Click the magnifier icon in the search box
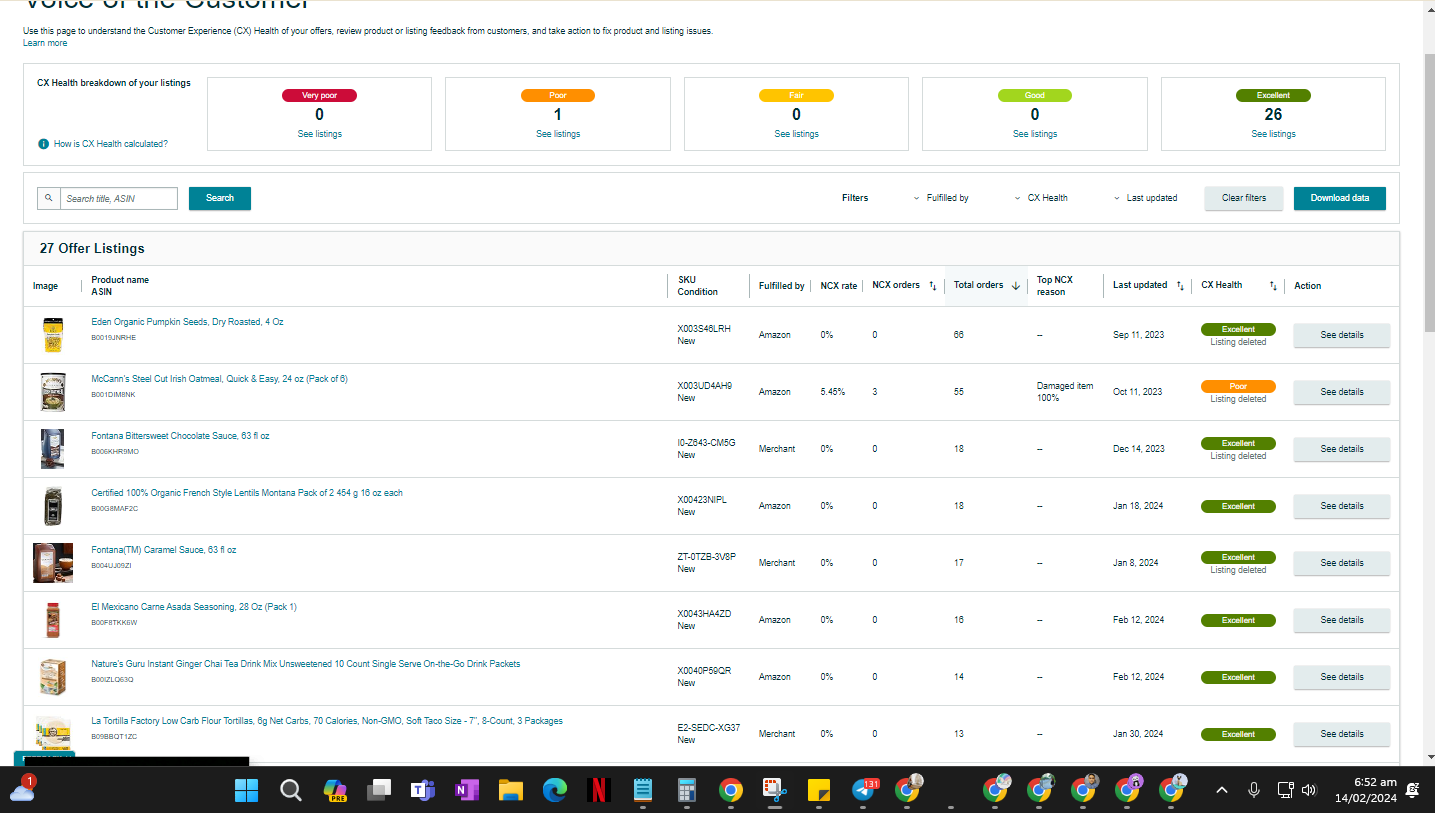The image size is (1435, 813). 49,198
